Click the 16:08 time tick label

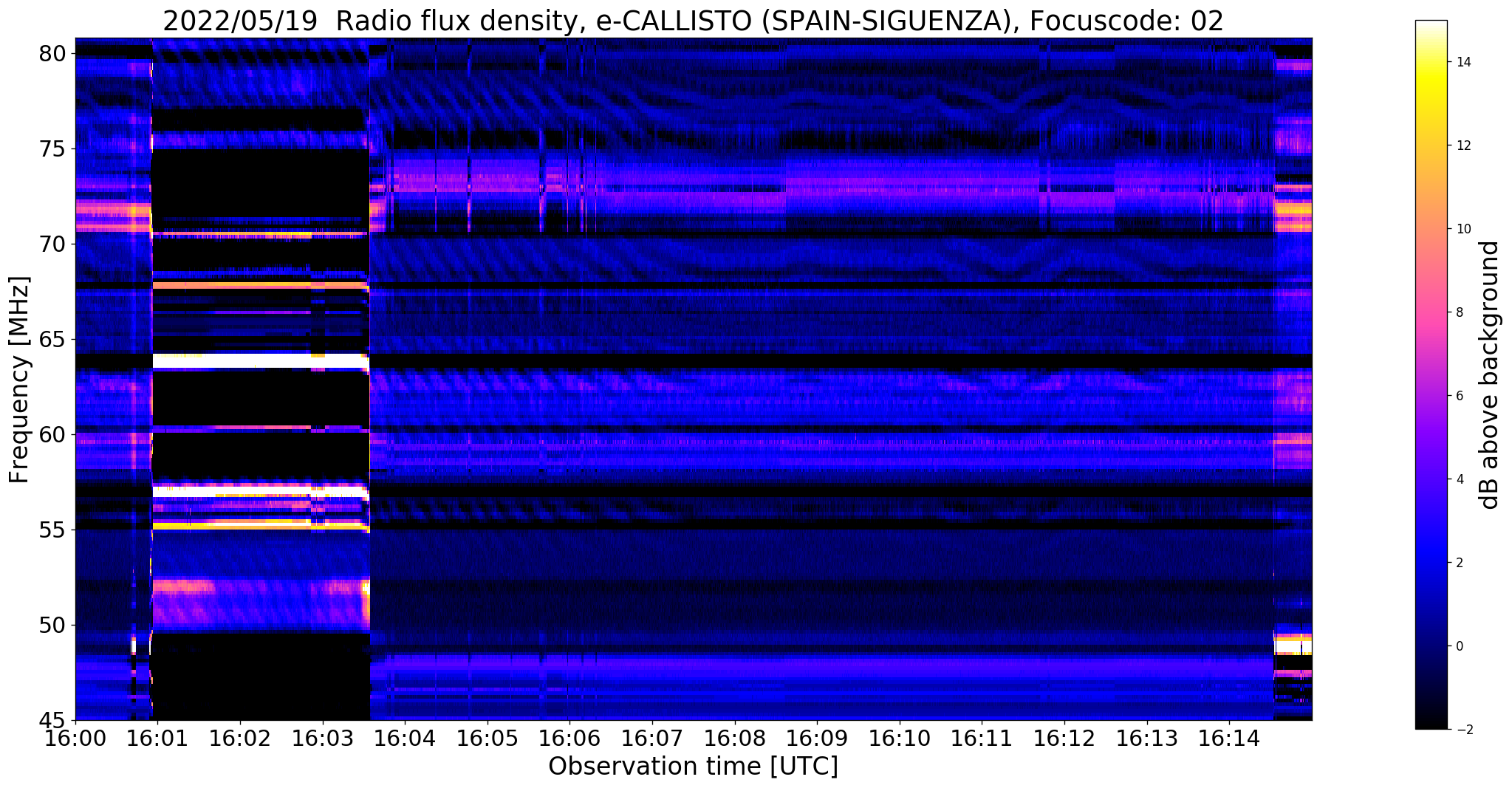point(735,738)
